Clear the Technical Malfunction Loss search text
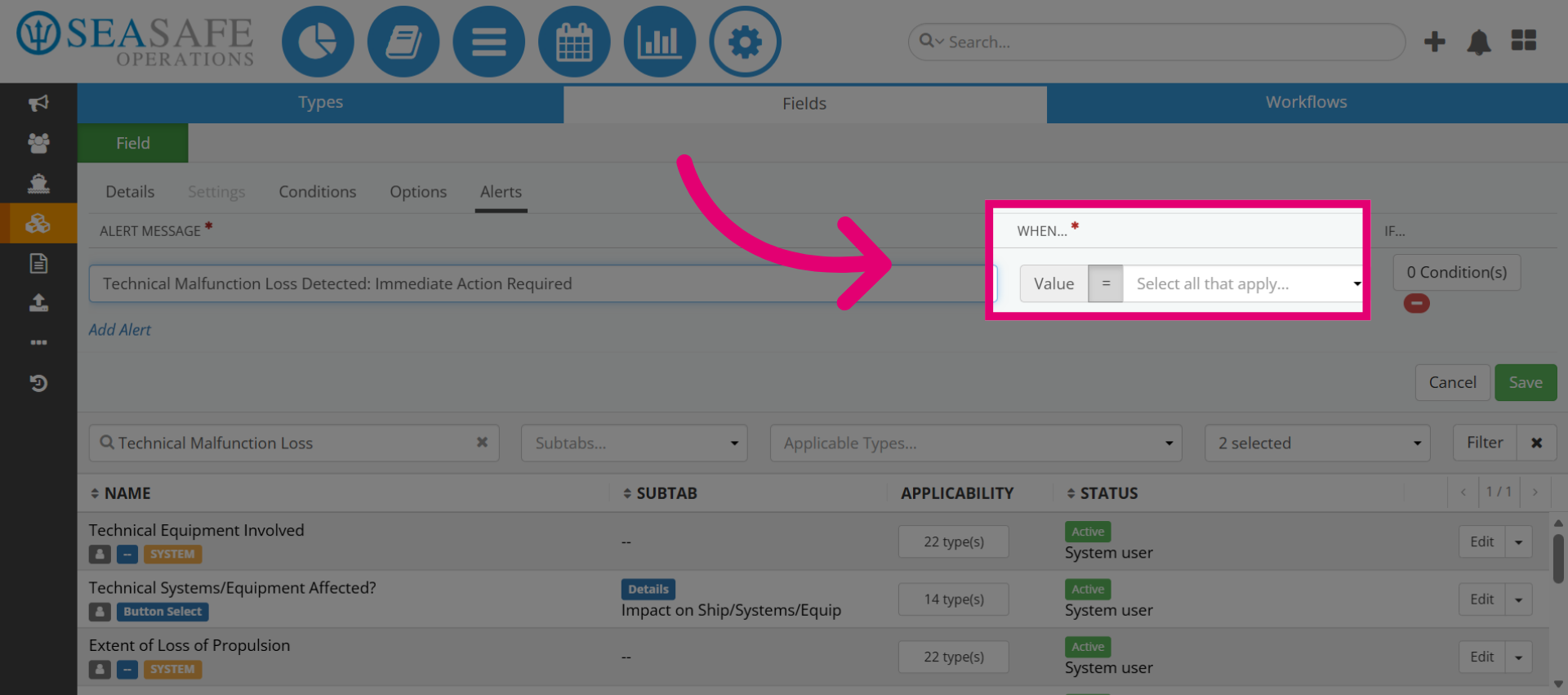 click(x=482, y=442)
